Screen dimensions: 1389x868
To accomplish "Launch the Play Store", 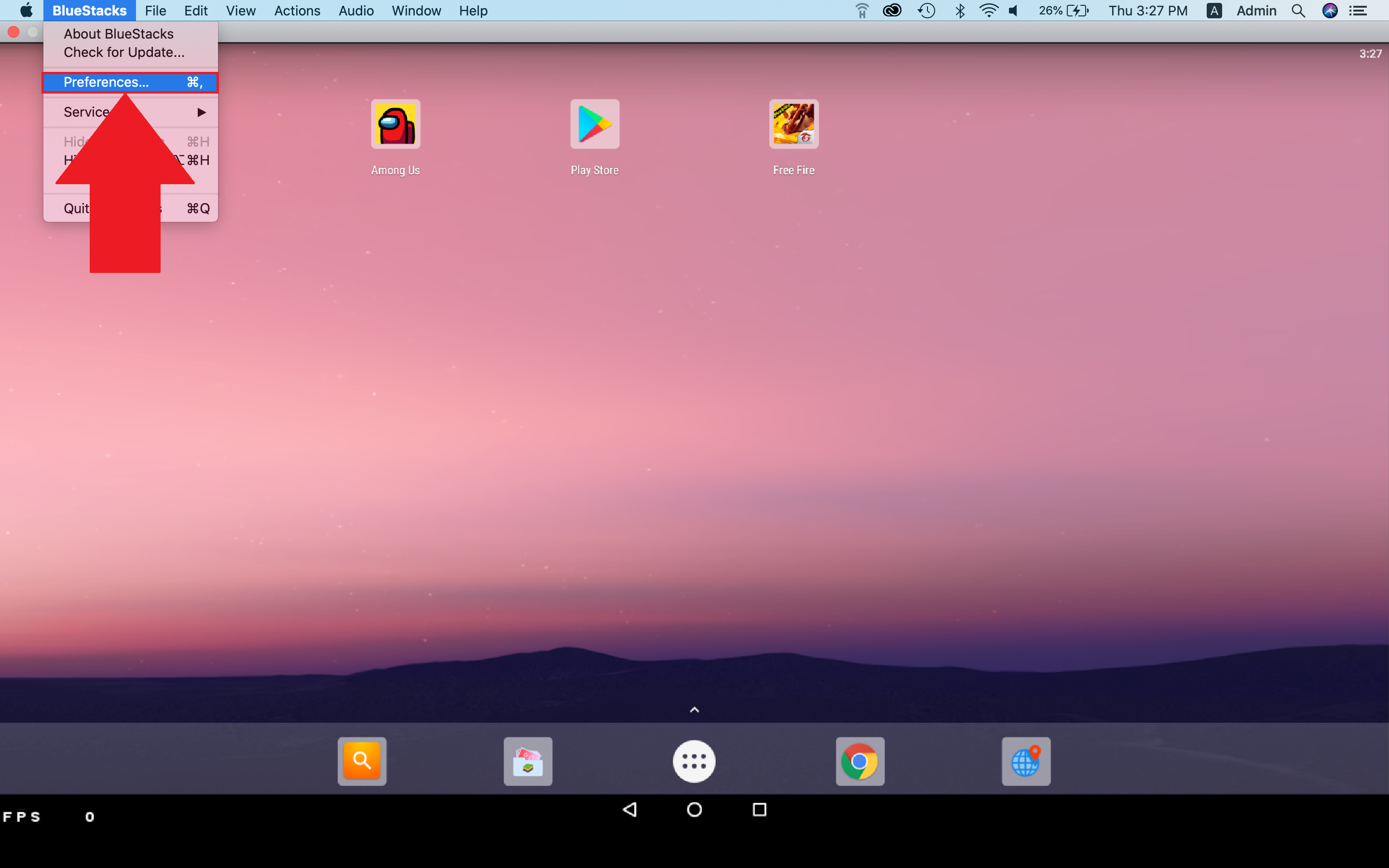I will tap(593, 123).
